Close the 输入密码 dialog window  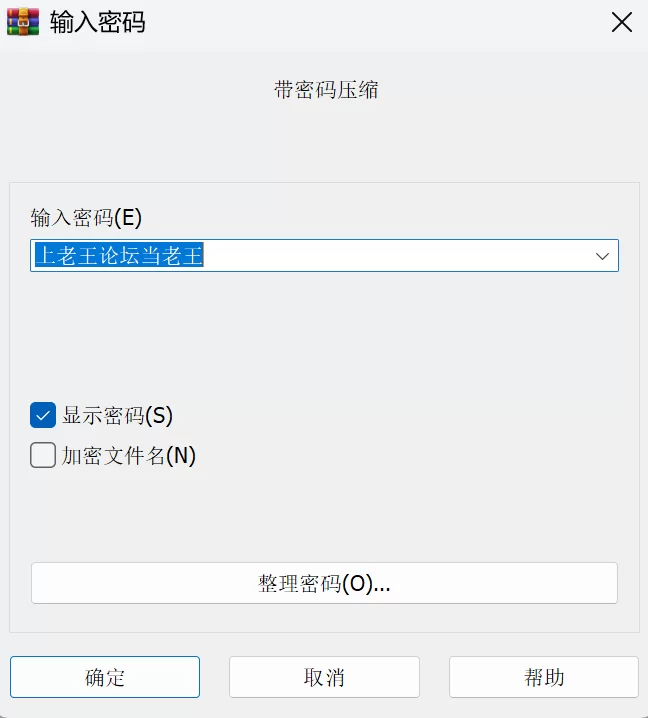coord(621,23)
